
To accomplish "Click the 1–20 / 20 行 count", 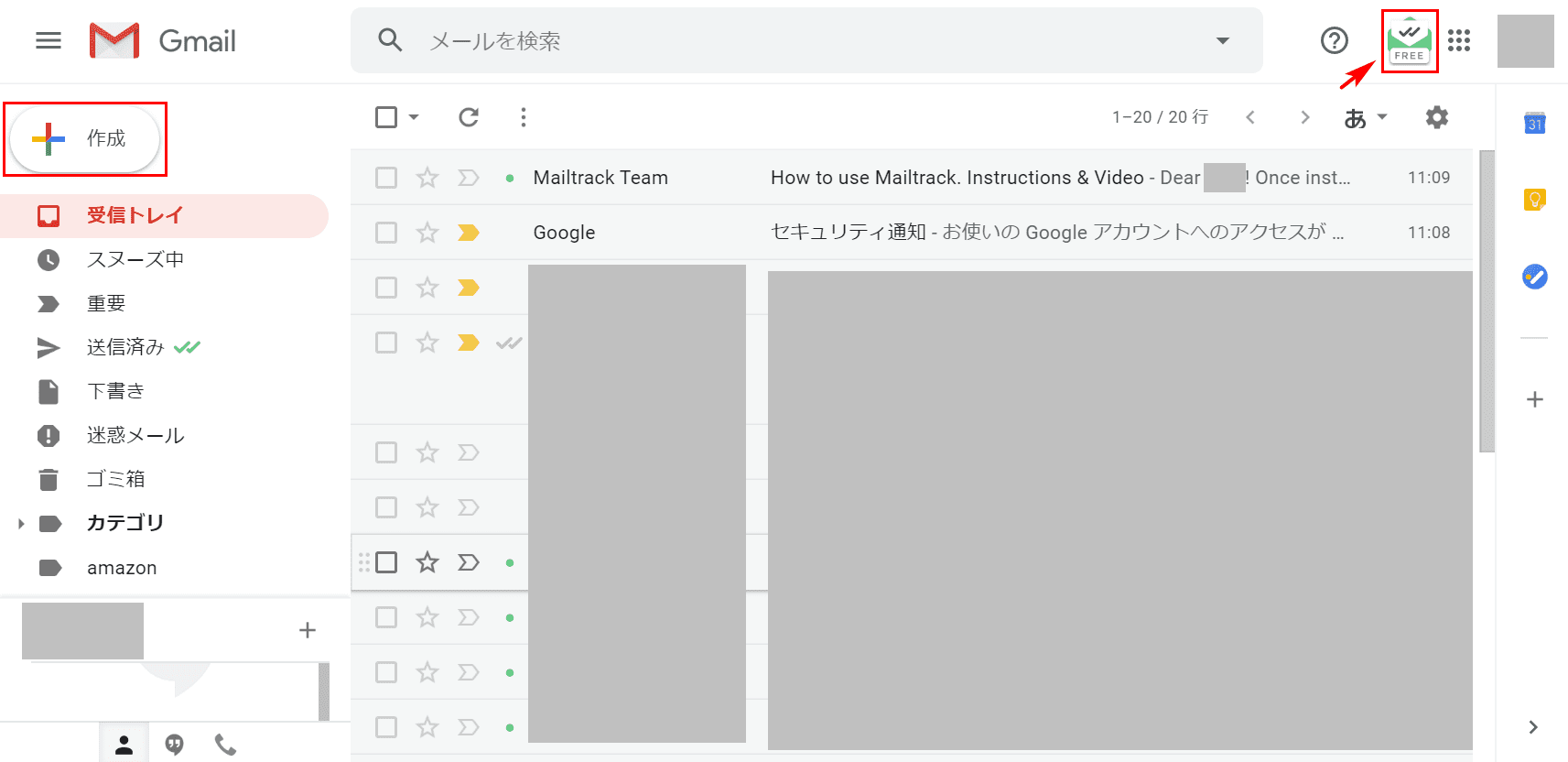I will pos(1161,117).
